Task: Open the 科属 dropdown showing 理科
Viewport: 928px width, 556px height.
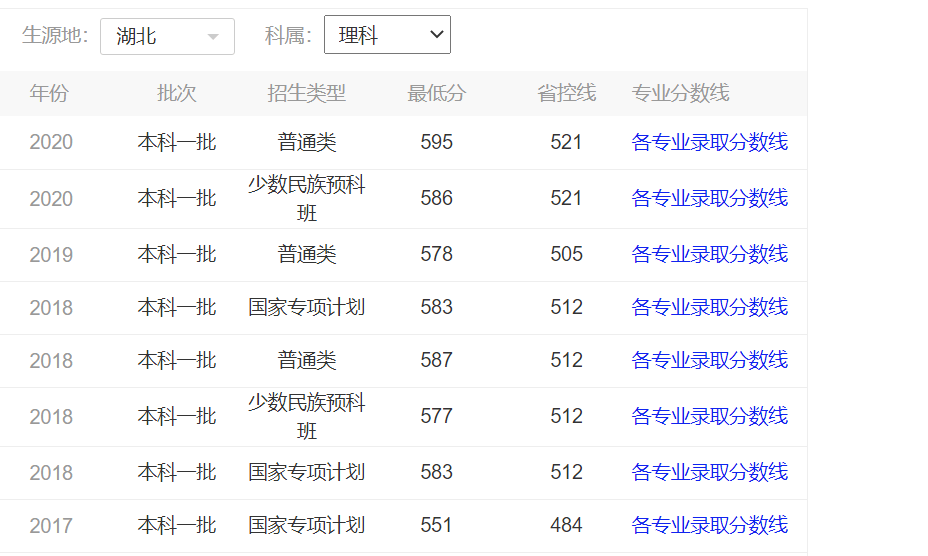Action: click(388, 35)
